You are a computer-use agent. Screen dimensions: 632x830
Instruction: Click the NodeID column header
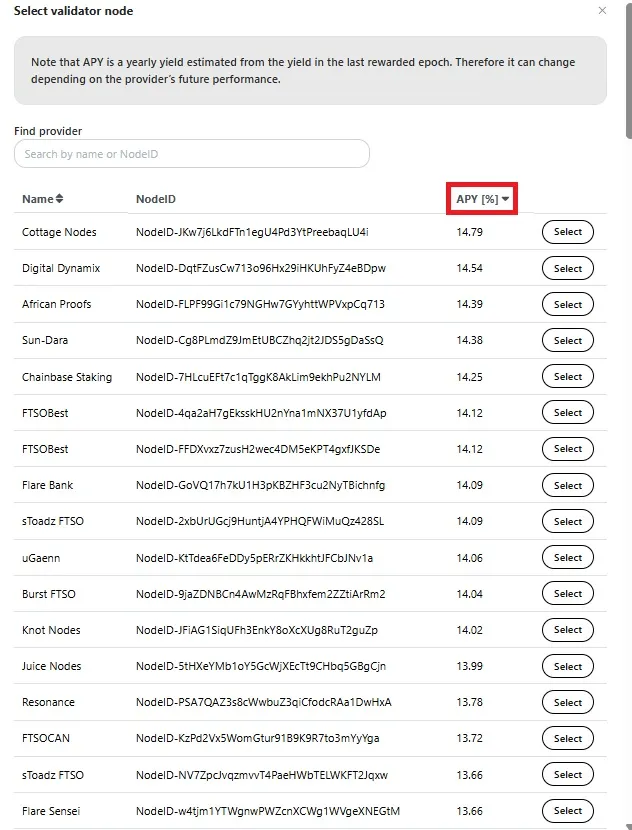click(156, 199)
